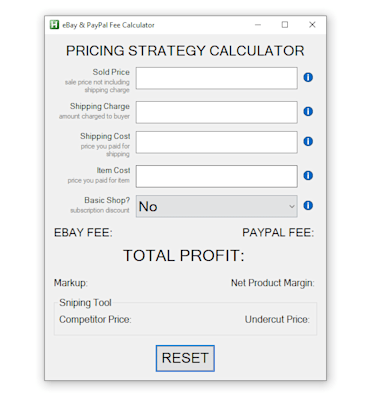This screenshot has width=380, height=412.
Task: Minimize the eBay & PayPal Fee Calculator window
Action: tap(258, 25)
